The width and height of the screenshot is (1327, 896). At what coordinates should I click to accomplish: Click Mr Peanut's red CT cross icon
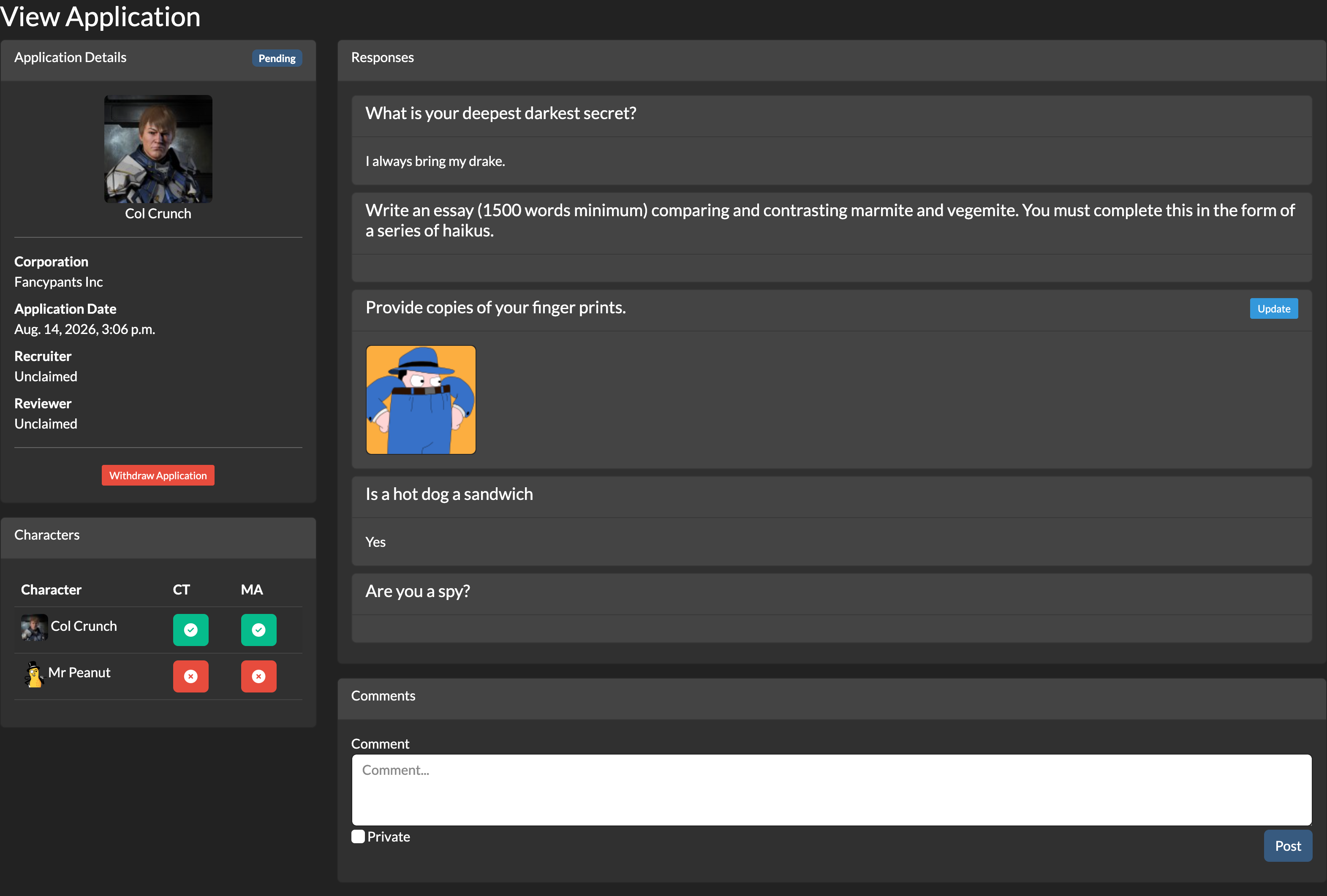point(191,676)
